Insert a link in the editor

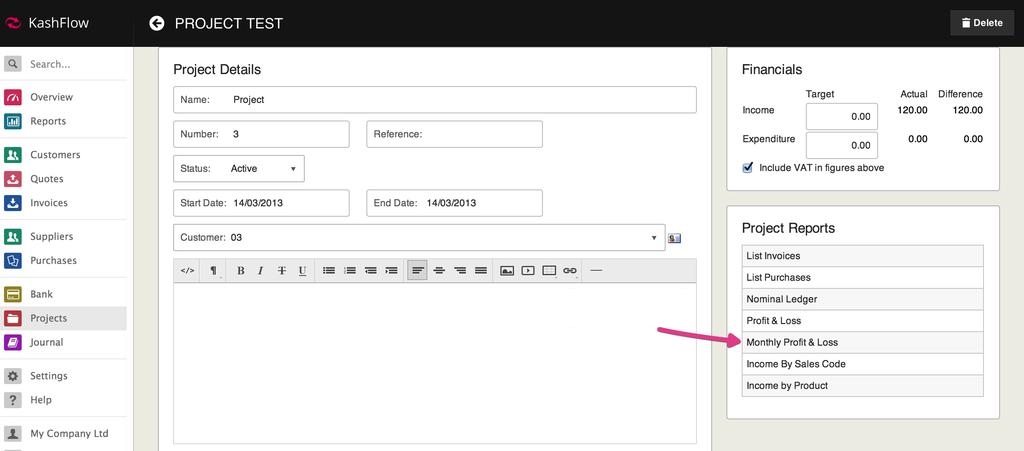[570, 270]
